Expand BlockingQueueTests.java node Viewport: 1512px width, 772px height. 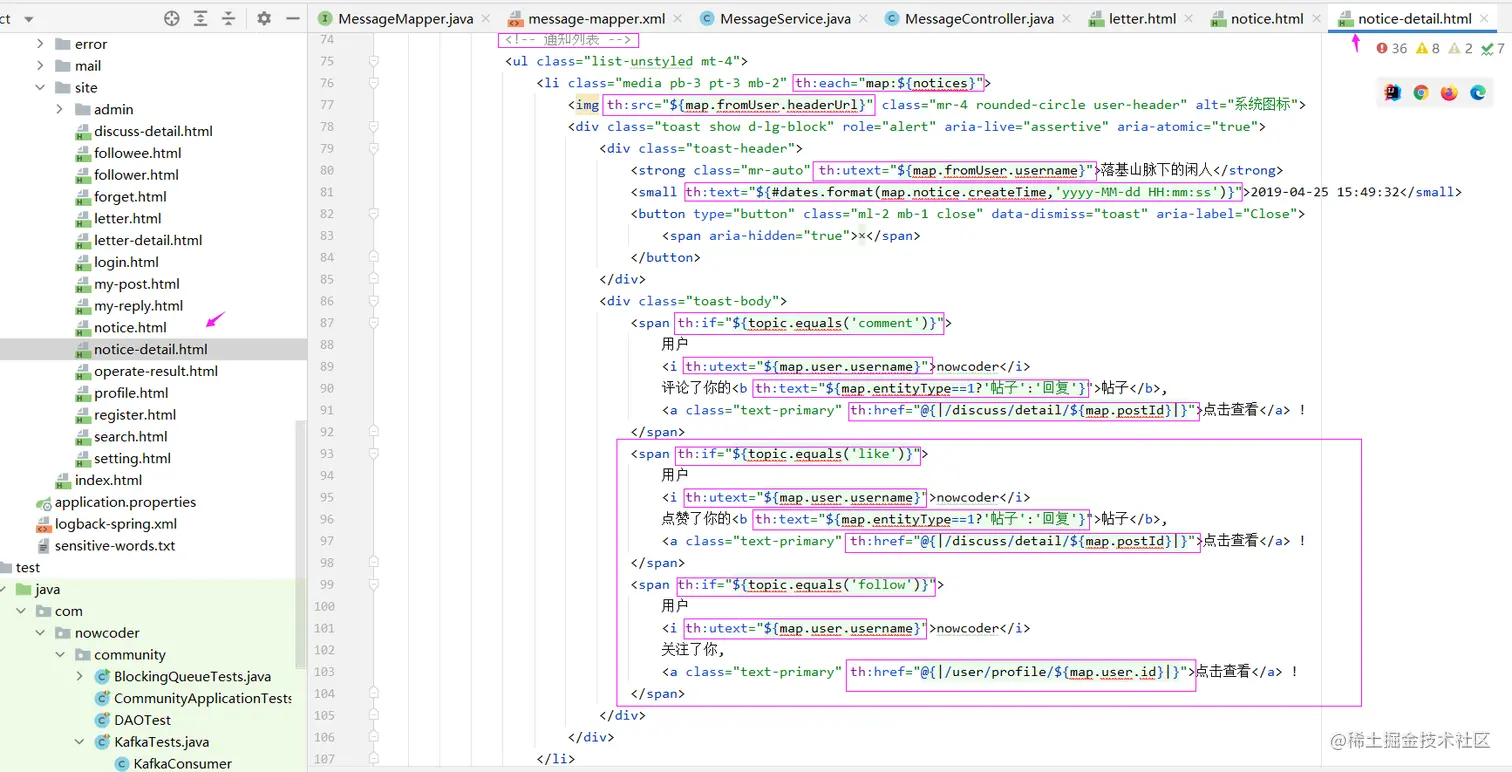[80, 677]
